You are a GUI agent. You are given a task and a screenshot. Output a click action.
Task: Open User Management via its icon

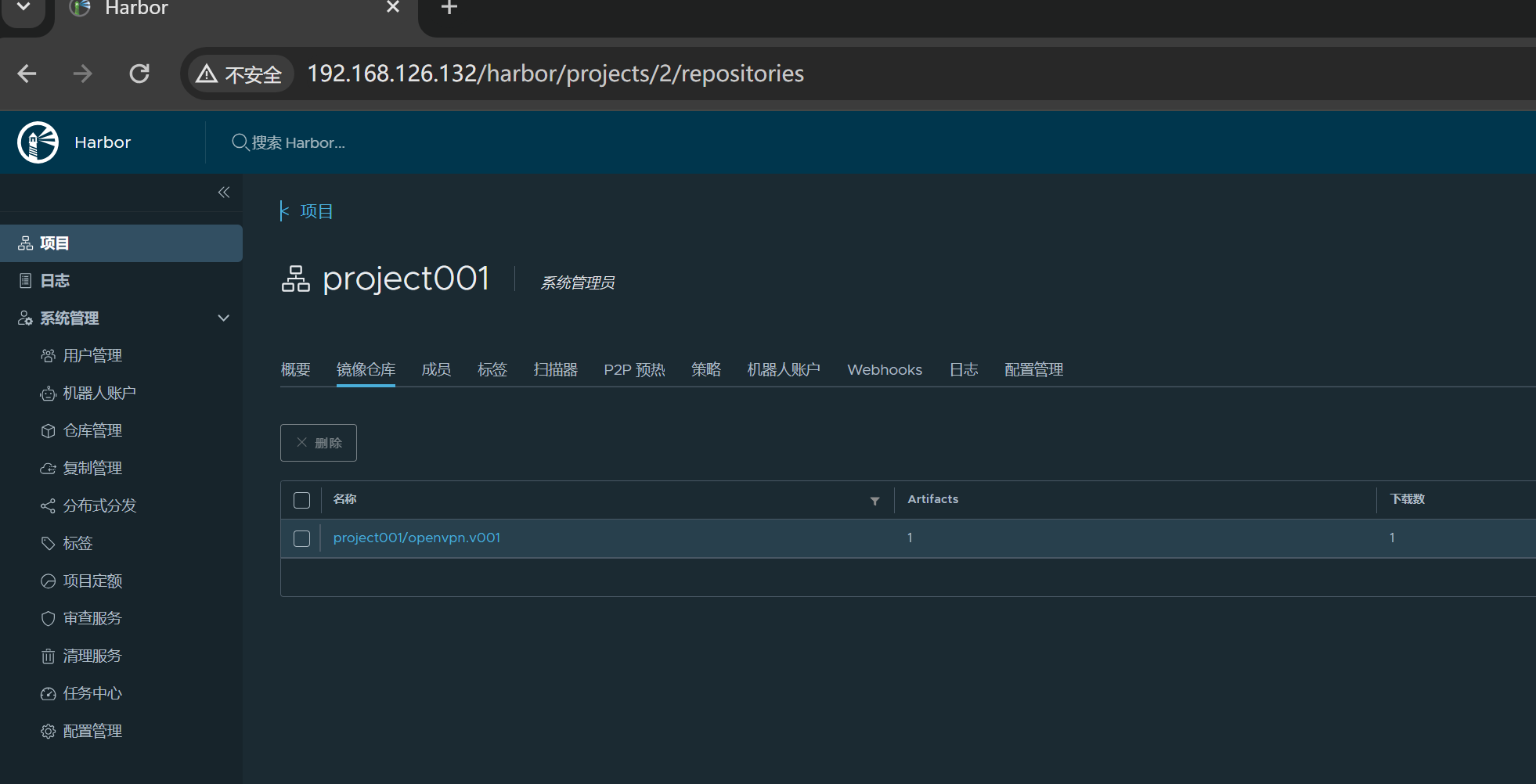pos(48,356)
